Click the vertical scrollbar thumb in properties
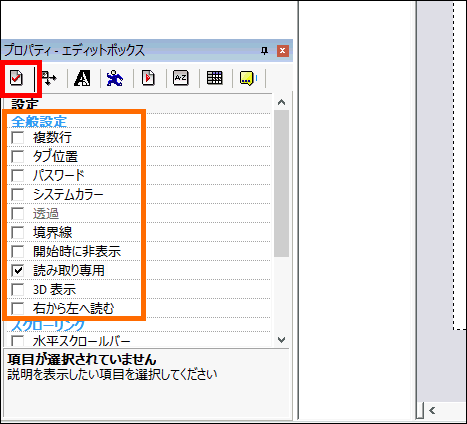The image size is (467, 424). click(282, 183)
